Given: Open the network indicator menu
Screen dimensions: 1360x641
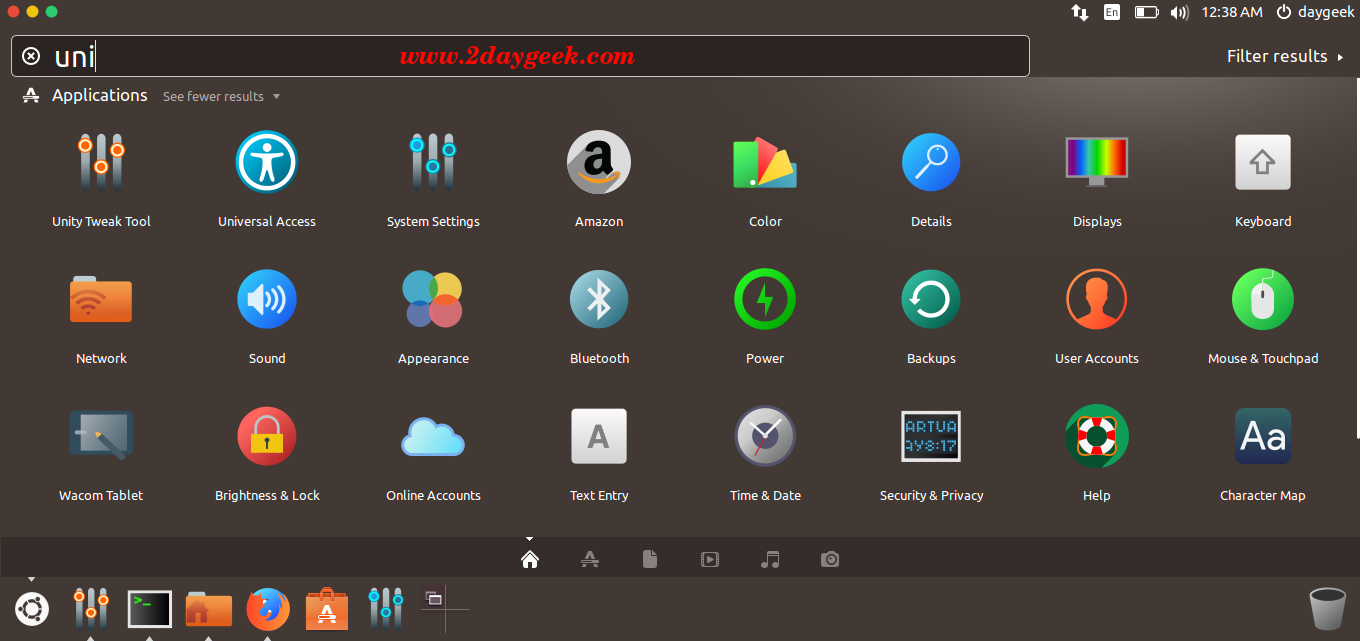Looking at the screenshot, I should tap(1080, 12).
